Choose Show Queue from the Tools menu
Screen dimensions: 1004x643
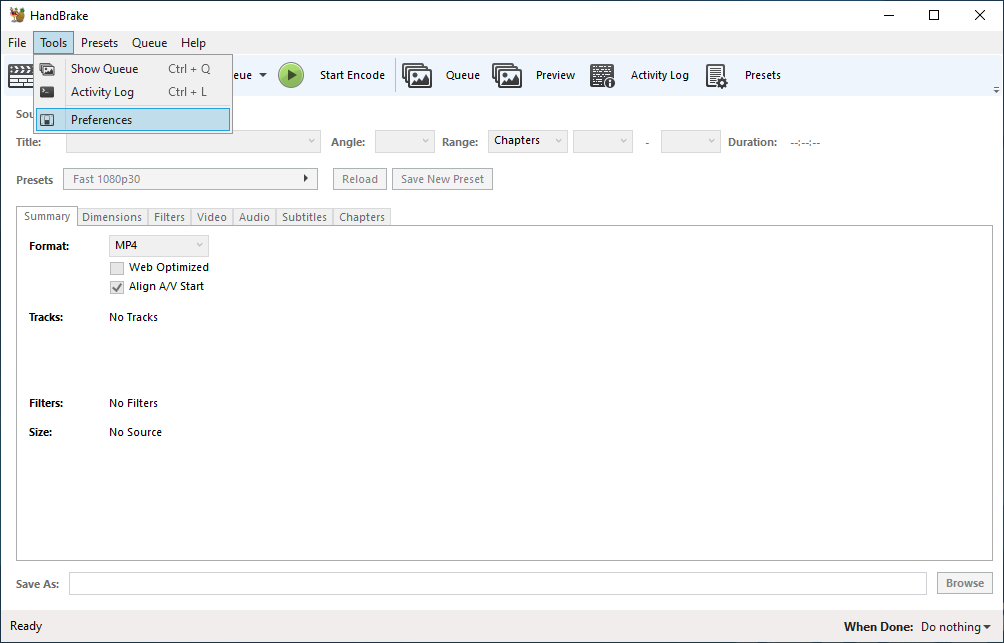(133, 69)
